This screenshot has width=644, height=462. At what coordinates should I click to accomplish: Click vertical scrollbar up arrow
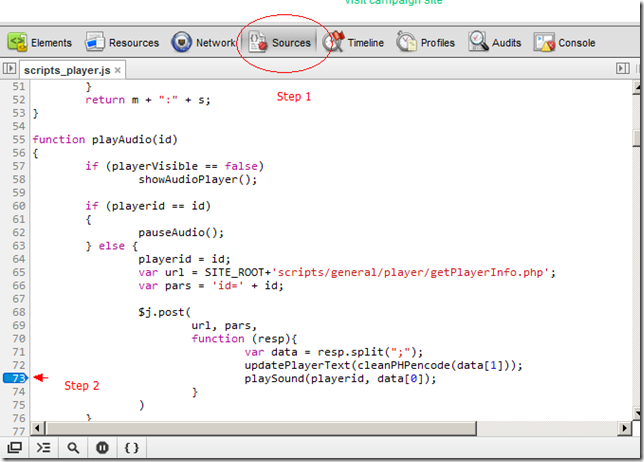point(637,87)
